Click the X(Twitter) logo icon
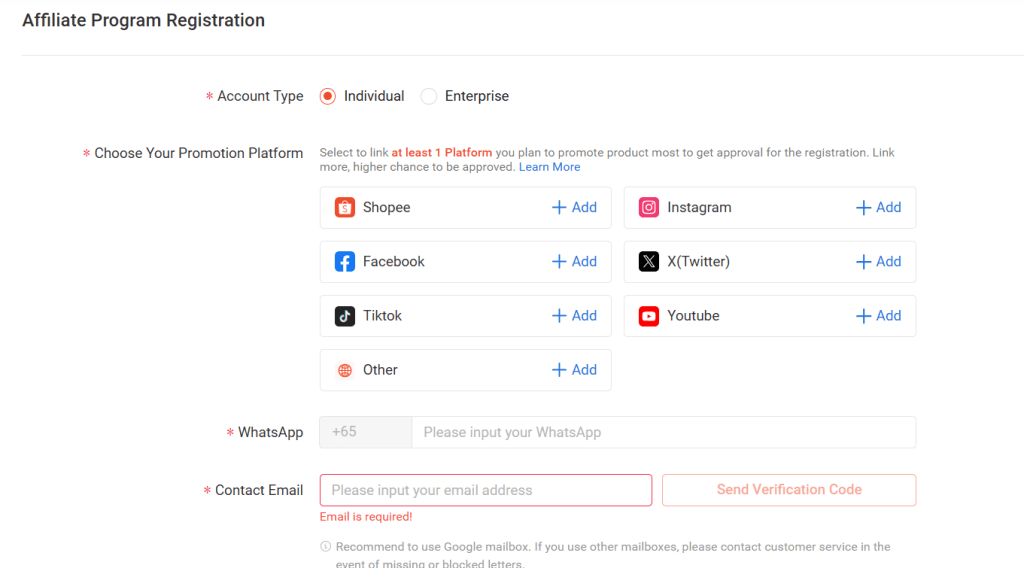 pos(649,262)
